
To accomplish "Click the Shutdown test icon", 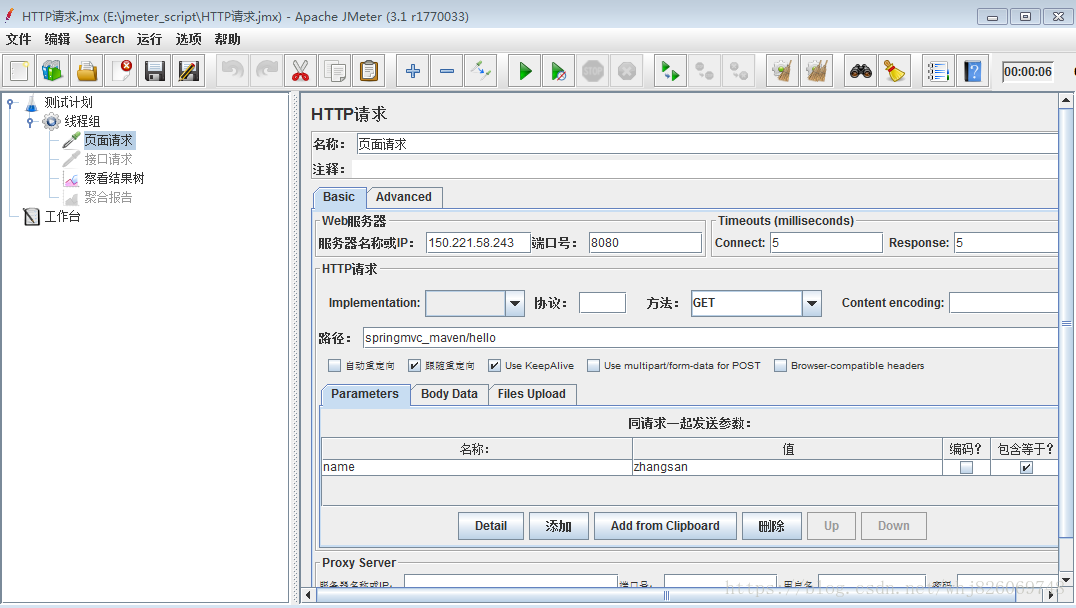I will pyautogui.click(x=627, y=71).
